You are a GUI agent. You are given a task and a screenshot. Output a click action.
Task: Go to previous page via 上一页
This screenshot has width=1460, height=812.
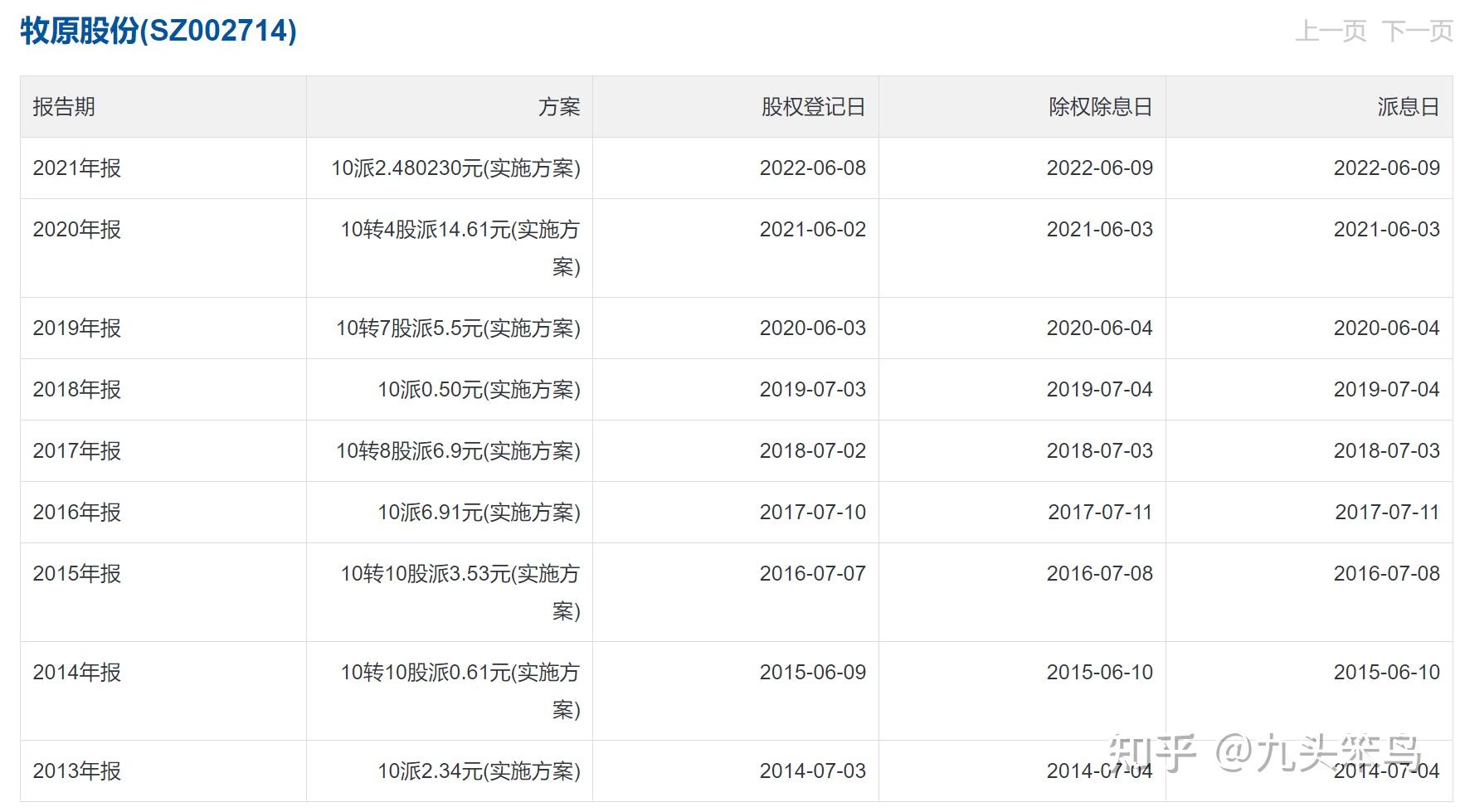1331,32
